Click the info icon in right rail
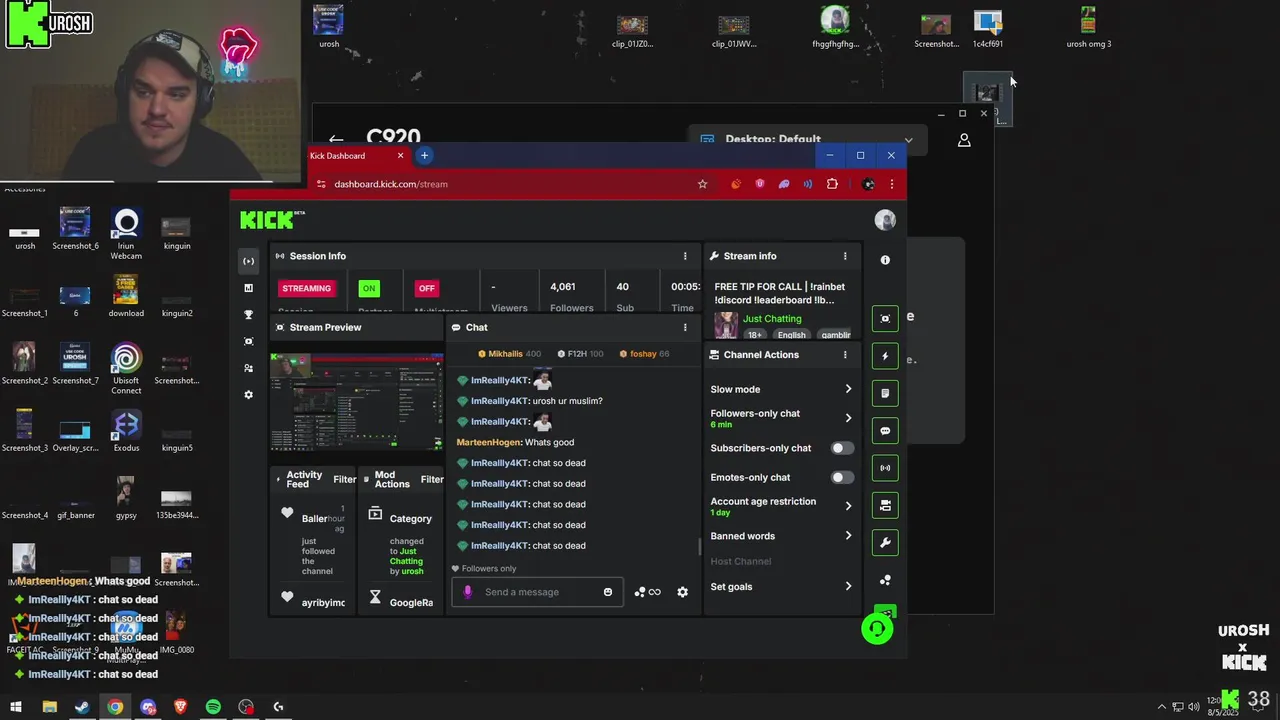 coord(885,260)
